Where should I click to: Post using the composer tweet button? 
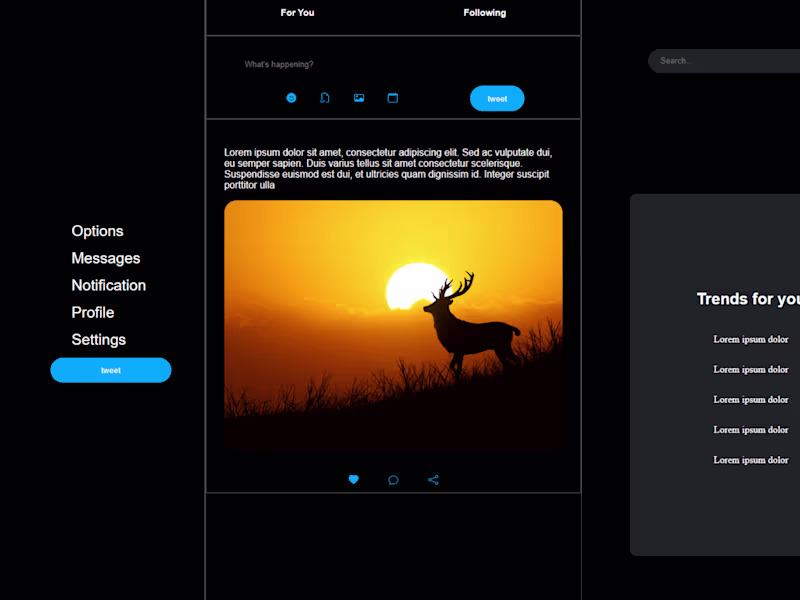tap(497, 98)
